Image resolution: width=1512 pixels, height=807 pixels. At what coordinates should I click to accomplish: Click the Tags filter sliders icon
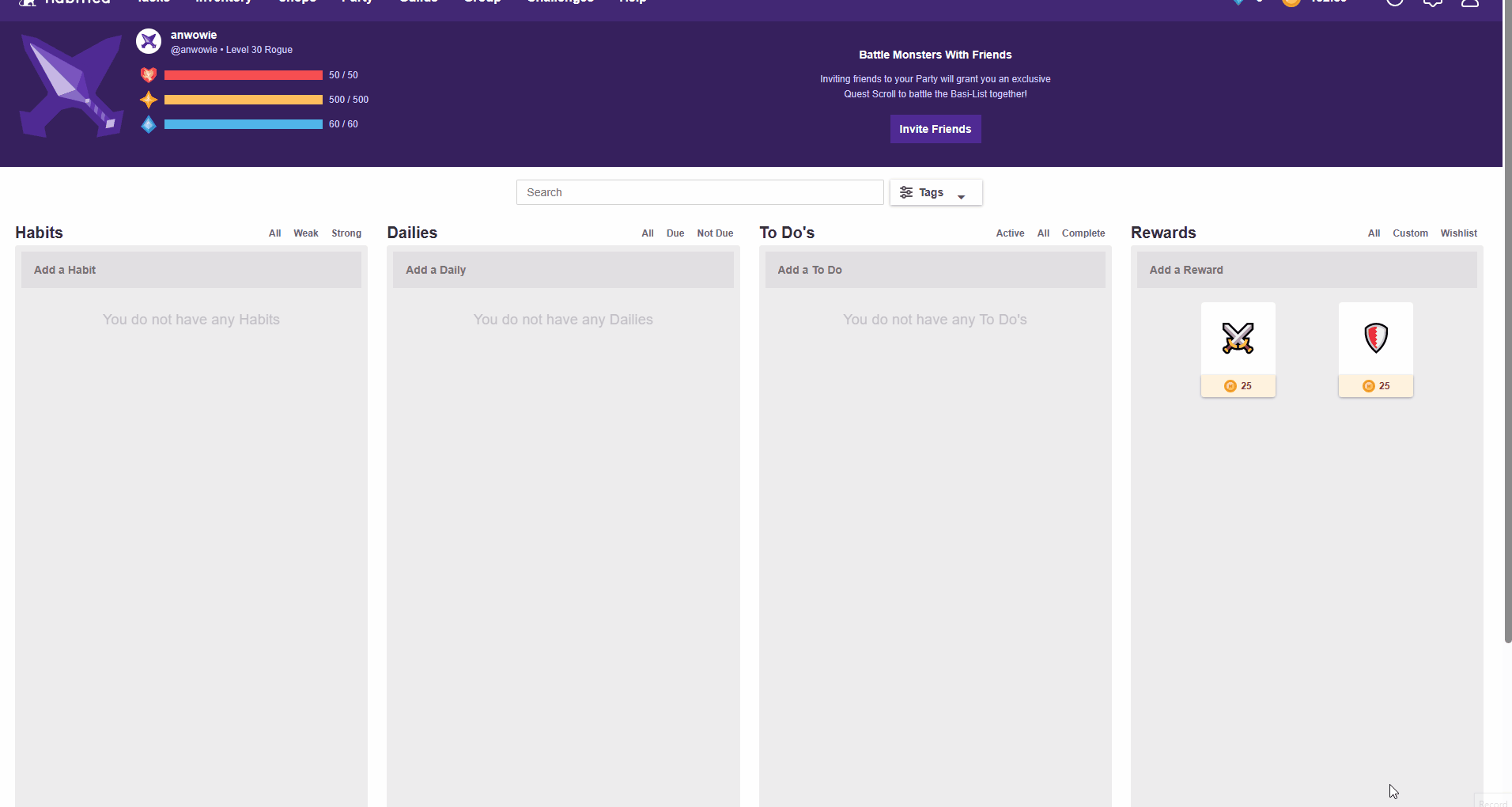point(906,192)
